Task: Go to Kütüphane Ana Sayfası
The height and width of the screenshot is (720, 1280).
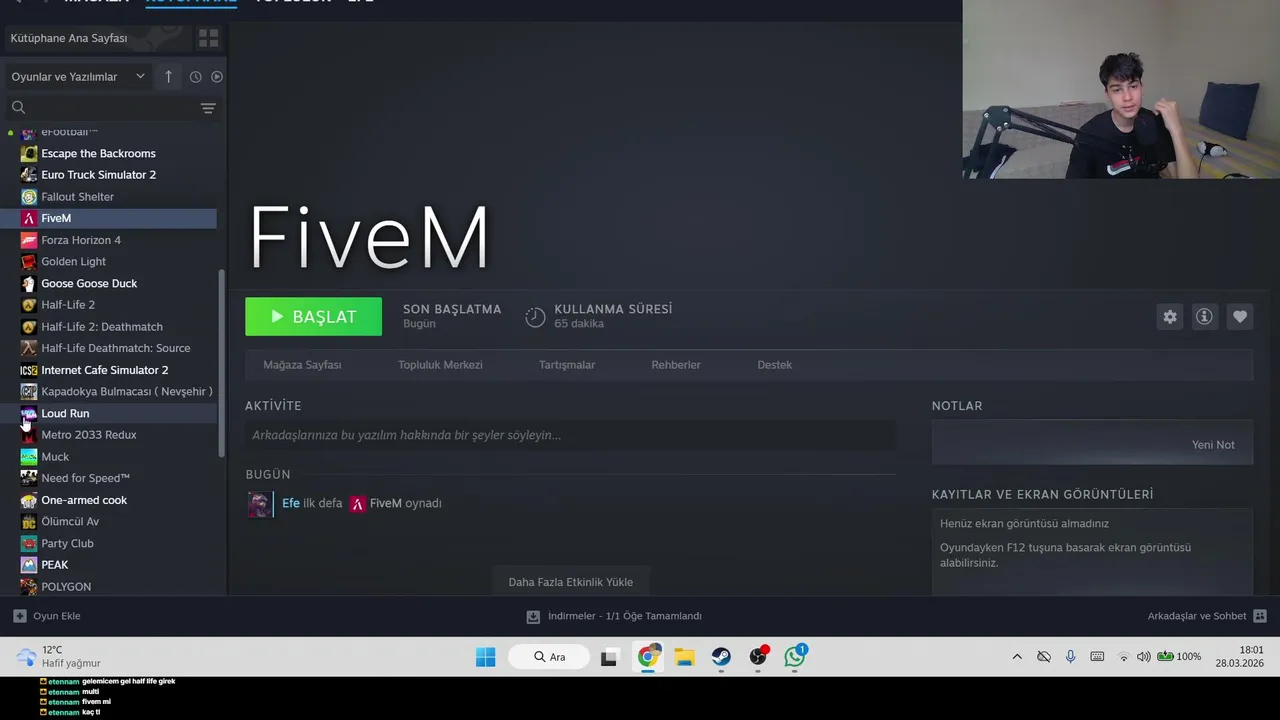Action: (x=69, y=38)
